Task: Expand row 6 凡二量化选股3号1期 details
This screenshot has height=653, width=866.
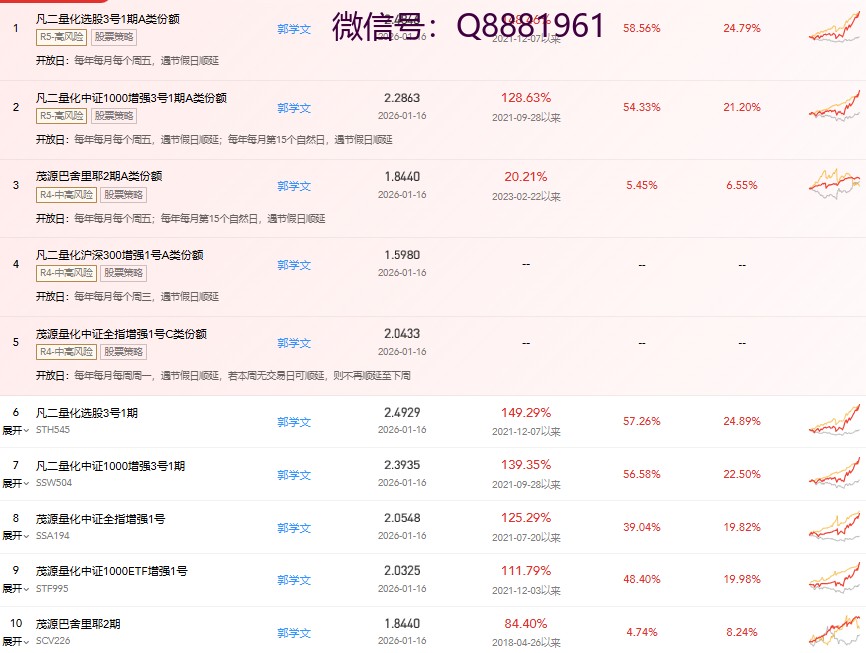Action: click(x=15, y=430)
